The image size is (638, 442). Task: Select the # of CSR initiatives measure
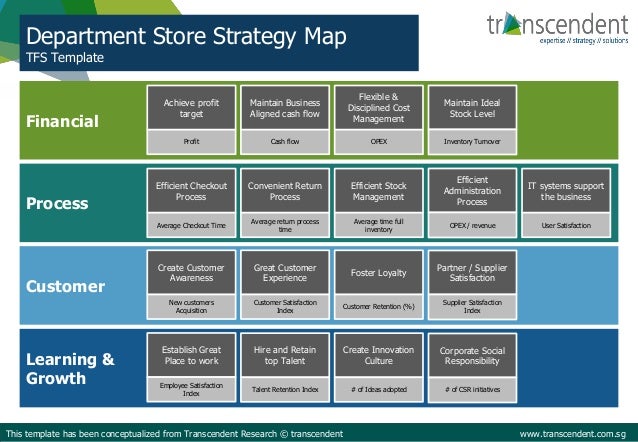tap(472, 389)
